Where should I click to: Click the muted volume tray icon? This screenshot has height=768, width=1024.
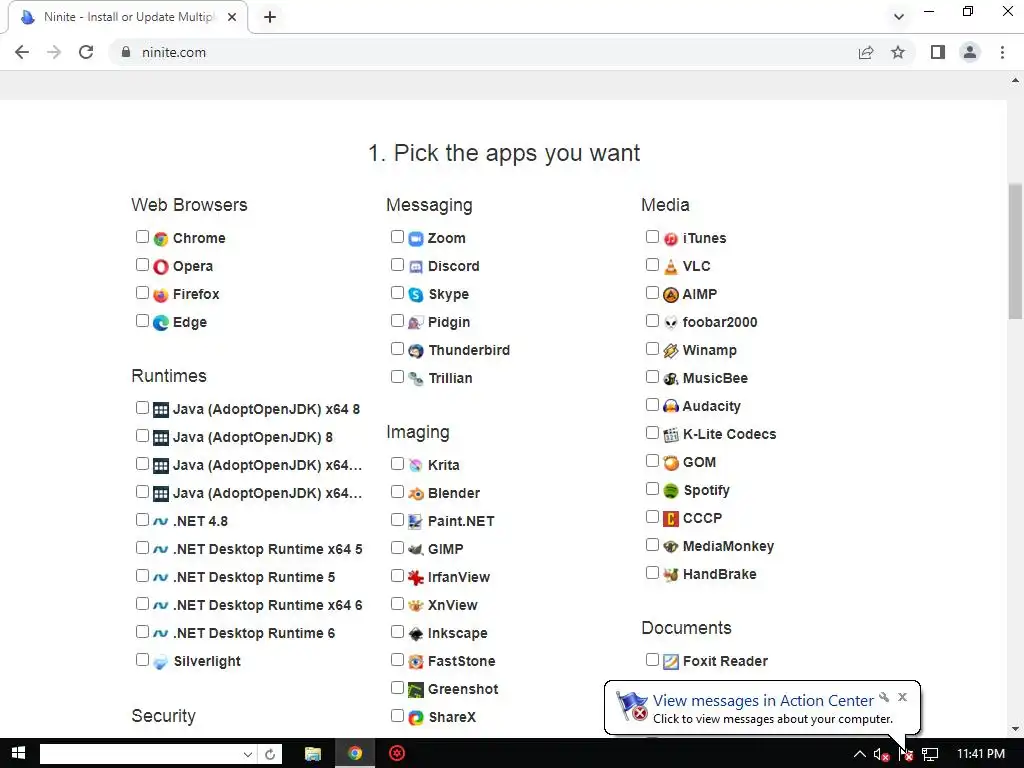(x=881, y=754)
